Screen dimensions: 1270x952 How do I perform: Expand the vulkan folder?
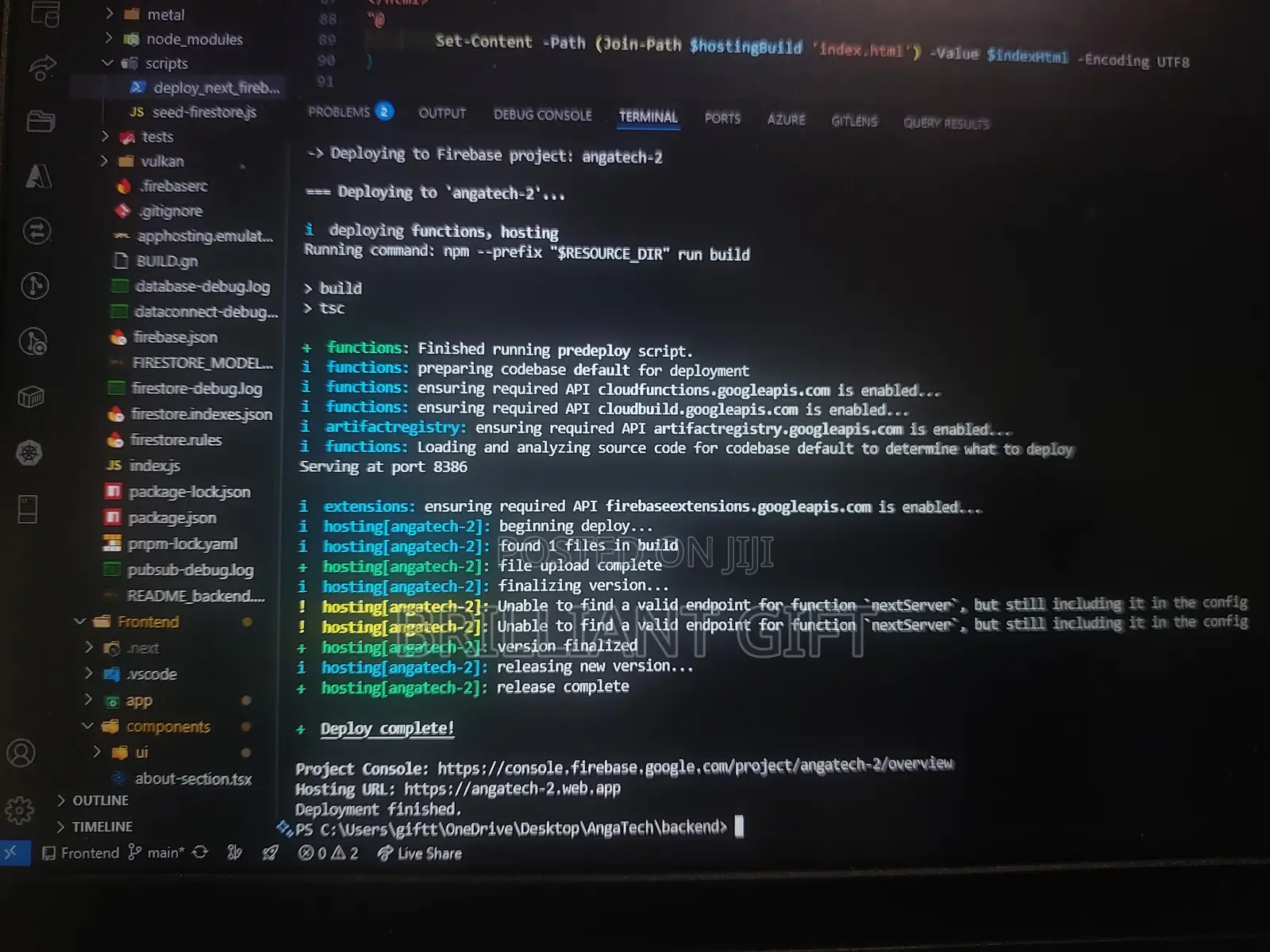(105, 161)
